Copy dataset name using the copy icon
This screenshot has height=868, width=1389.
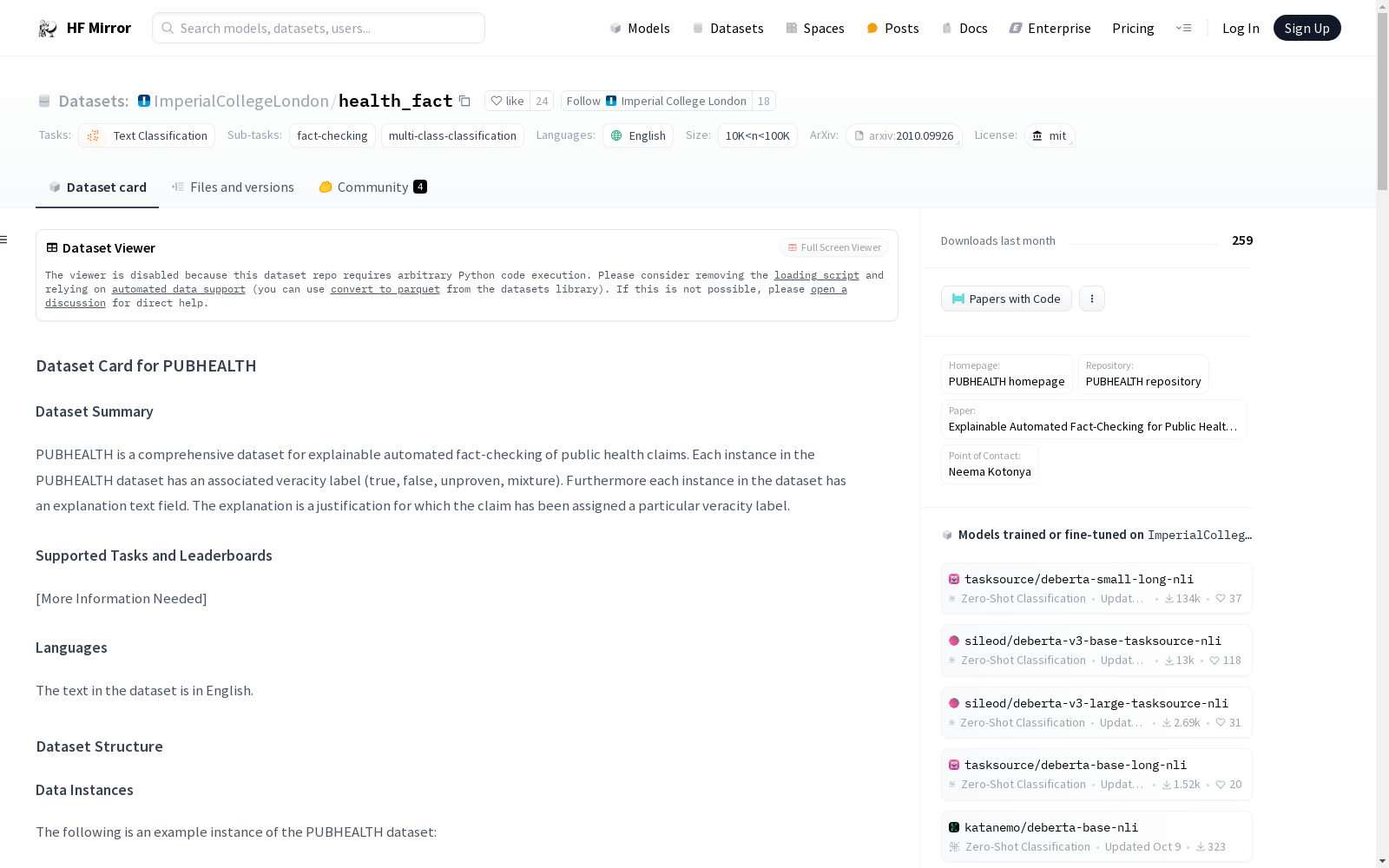click(464, 102)
